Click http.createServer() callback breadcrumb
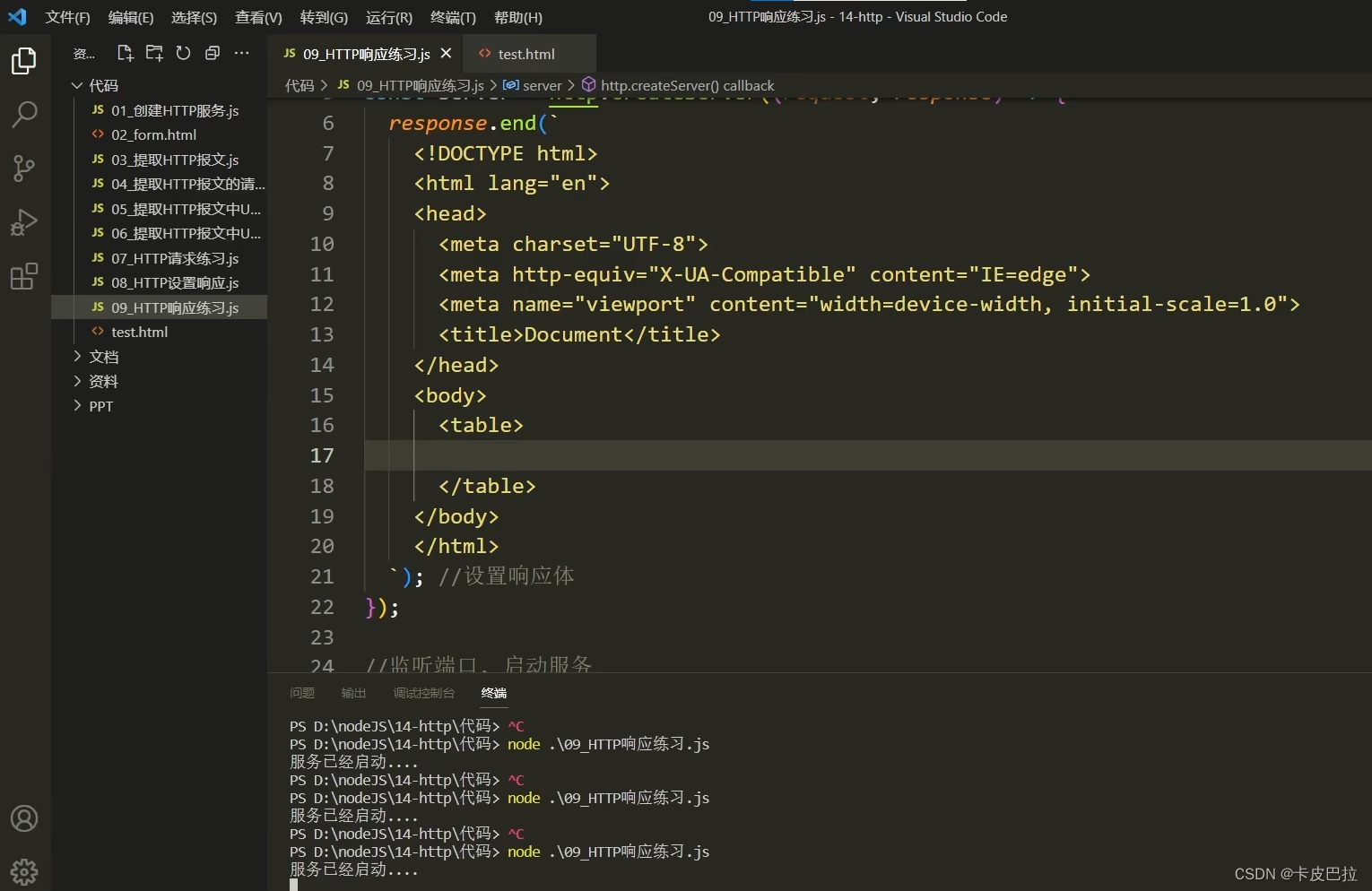Image resolution: width=1372 pixels, height=891 pixels. pyautogui.click(x=678, y=85)
